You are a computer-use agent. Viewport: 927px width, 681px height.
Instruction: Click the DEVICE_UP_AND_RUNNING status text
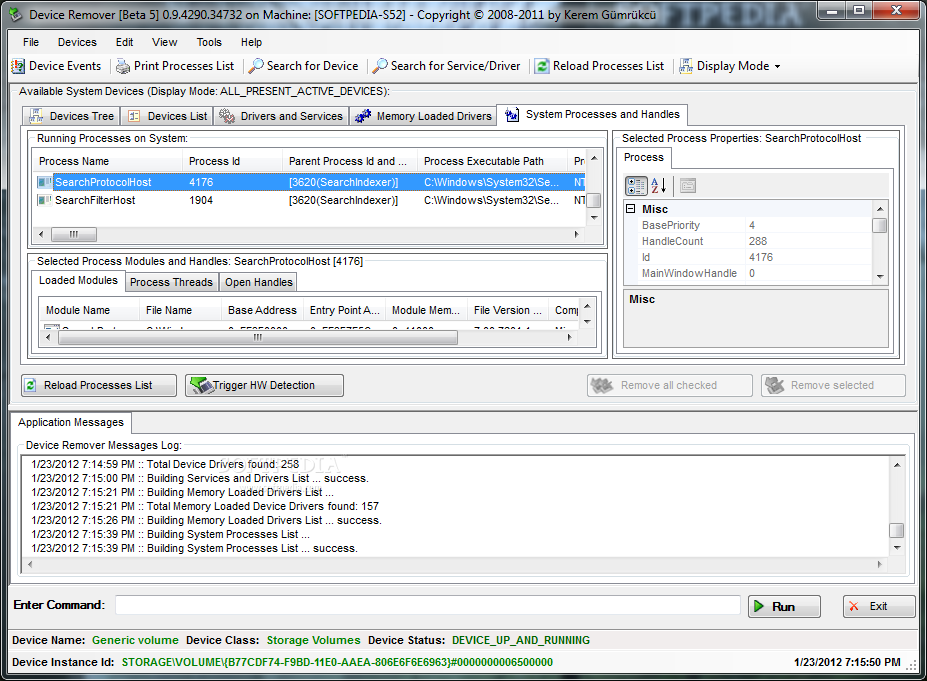pos(521,640)
